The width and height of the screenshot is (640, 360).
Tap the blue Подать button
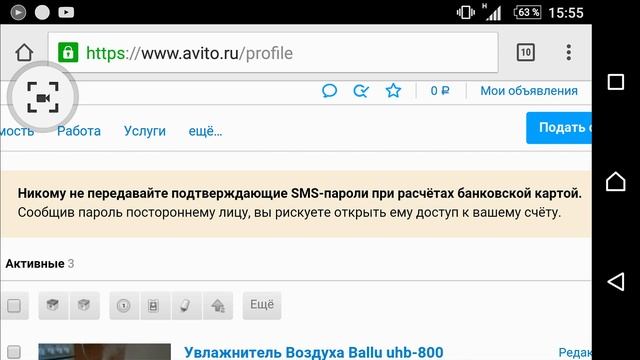coord(559,128)
